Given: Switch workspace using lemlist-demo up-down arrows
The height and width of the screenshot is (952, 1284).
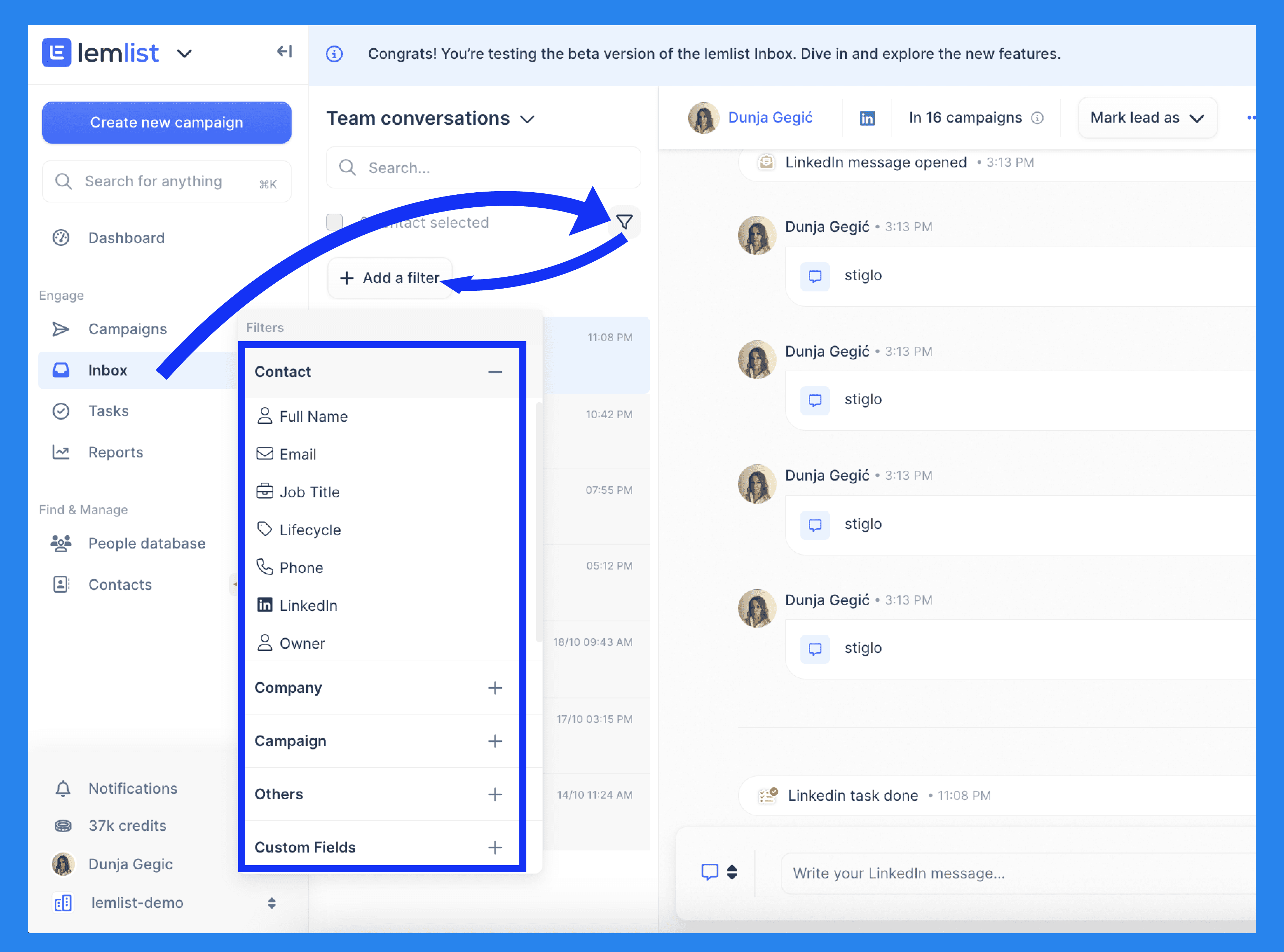Looking at the screenshot, I should pyautogui.click(x=272, y=903).
